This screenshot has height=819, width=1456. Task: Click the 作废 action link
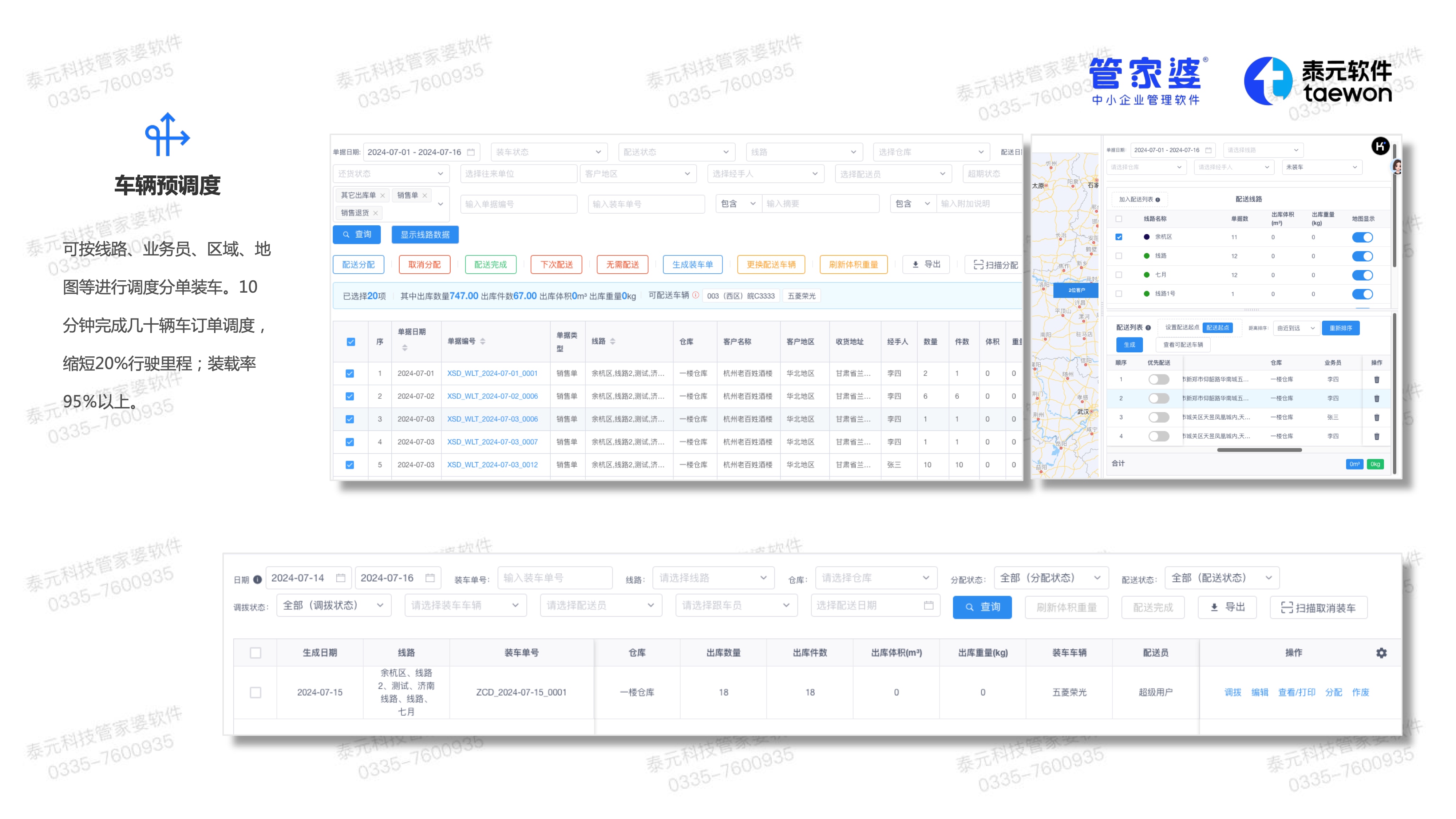[x=1360, y=692]
